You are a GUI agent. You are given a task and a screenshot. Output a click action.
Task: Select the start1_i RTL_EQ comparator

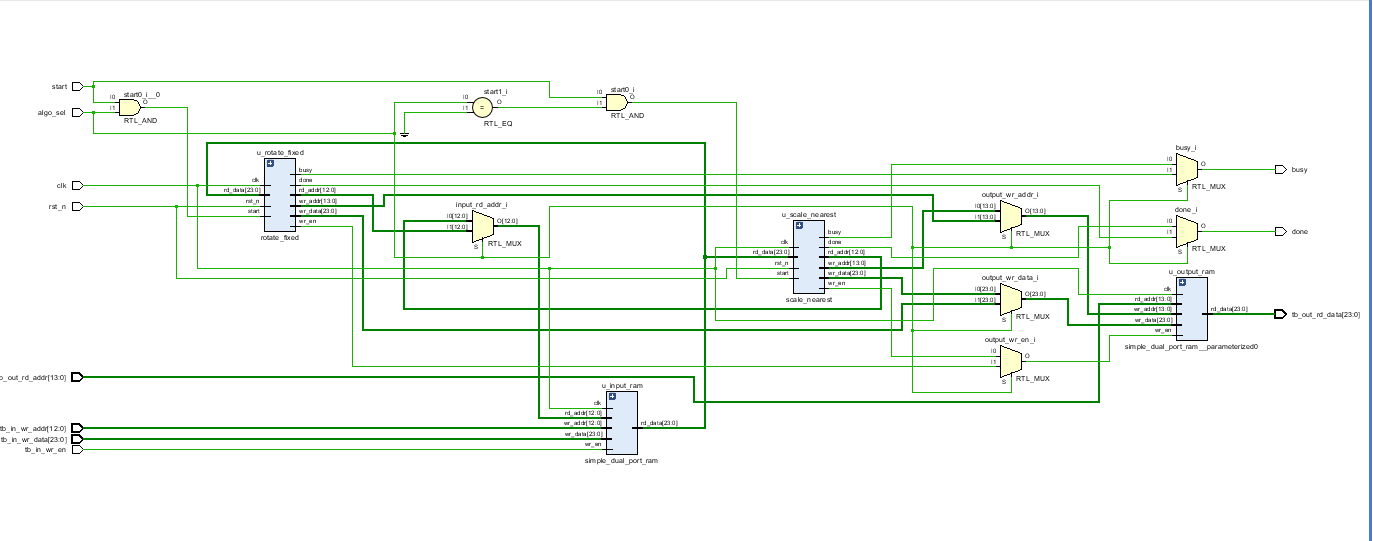point(482,107)
